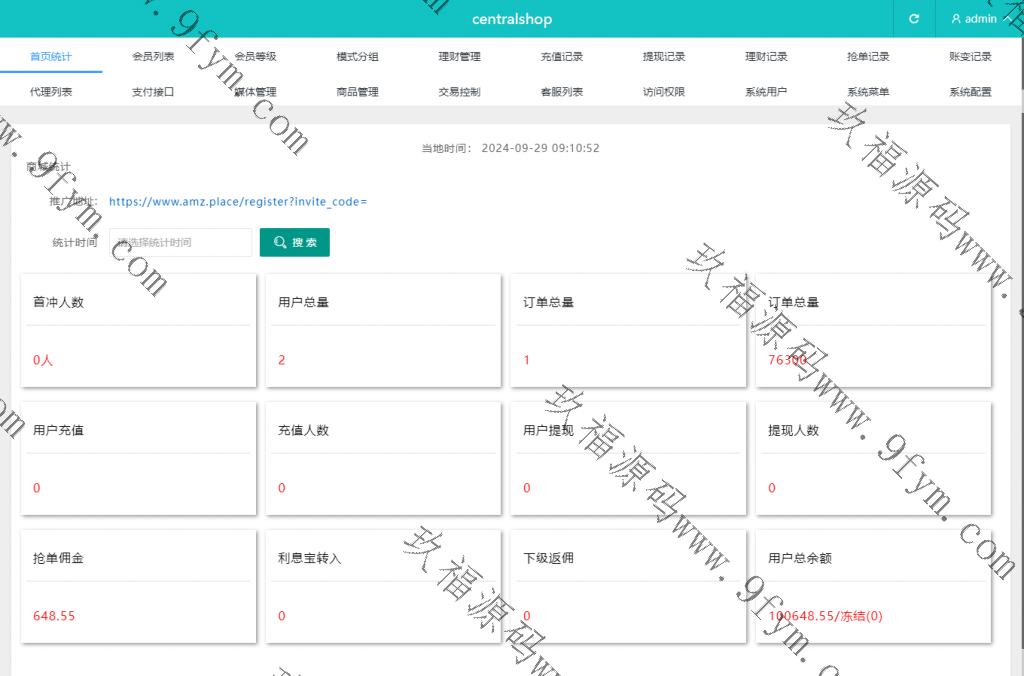
Task: Open 理财管理 in navigation
Action: pyautogui.click(x=459, y=57)
